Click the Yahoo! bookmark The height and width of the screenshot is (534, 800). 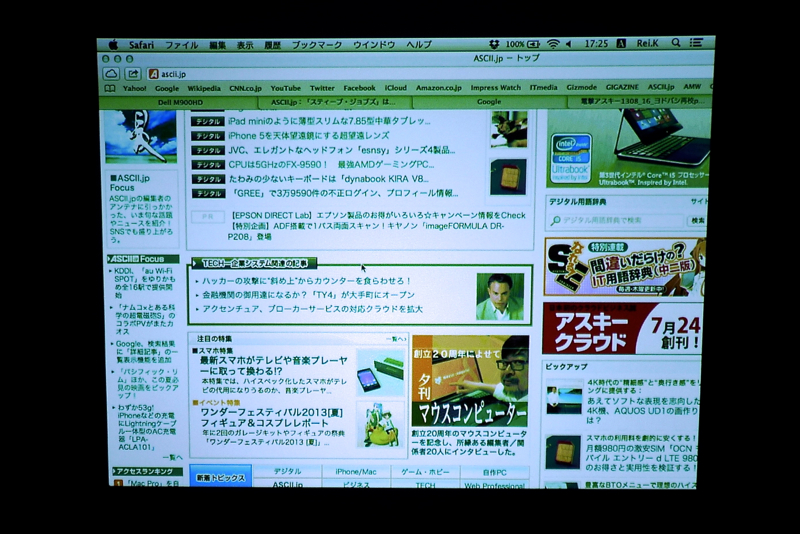click(134, 88)
